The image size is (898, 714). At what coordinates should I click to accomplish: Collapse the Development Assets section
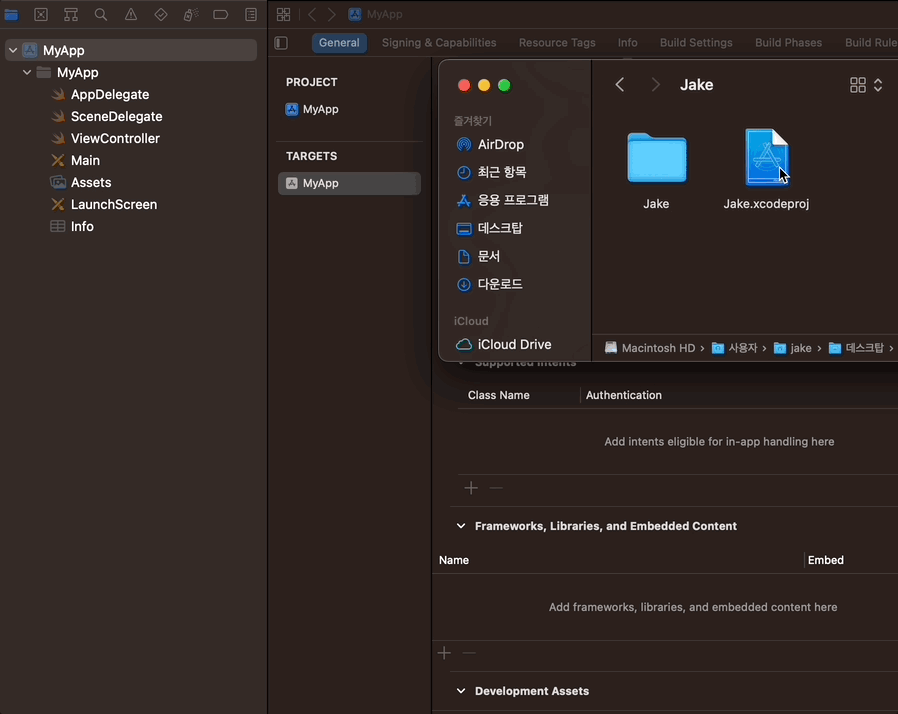pyautogui.click(x=461, y=691)
